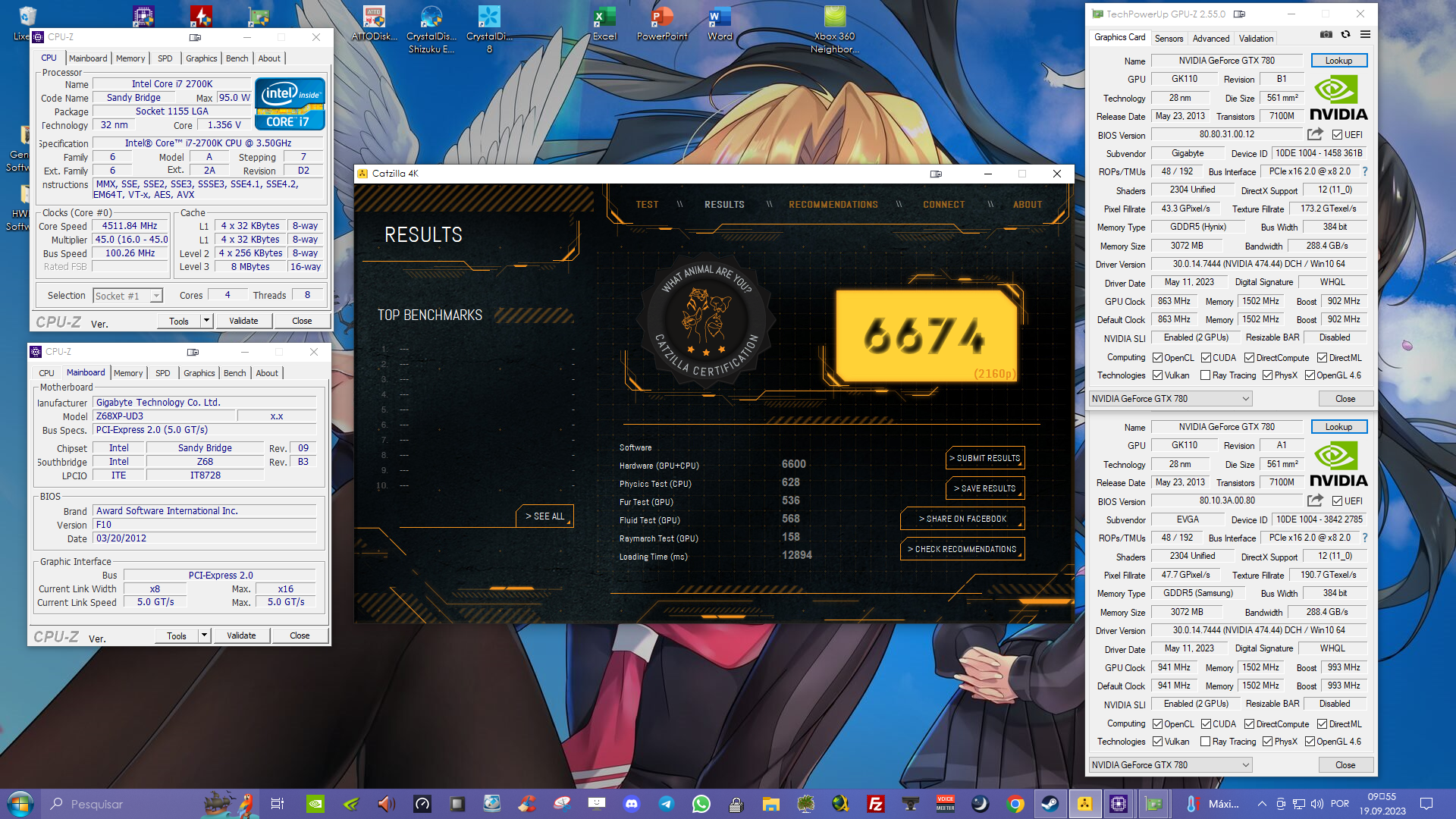Click the GPU-Z screenshot camera icon
Image resolution: width=1456 pixels, height=819 pixels.
(x=1326, y=34)
